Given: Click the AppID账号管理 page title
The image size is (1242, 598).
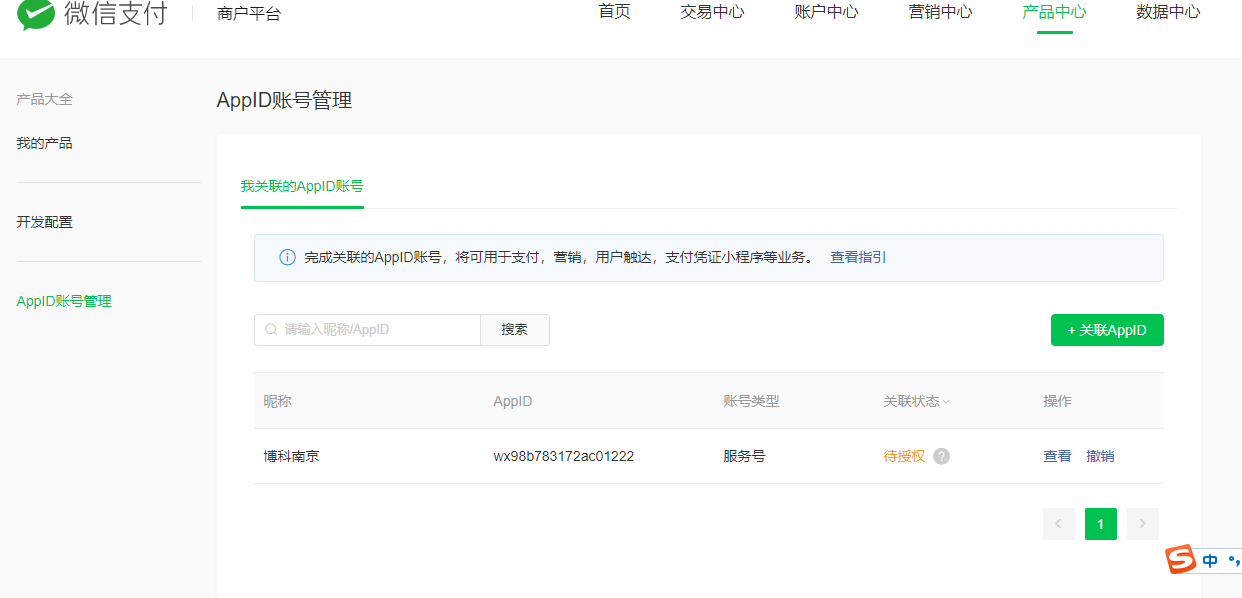Looking at the screenshot, I should coord(284,100).
